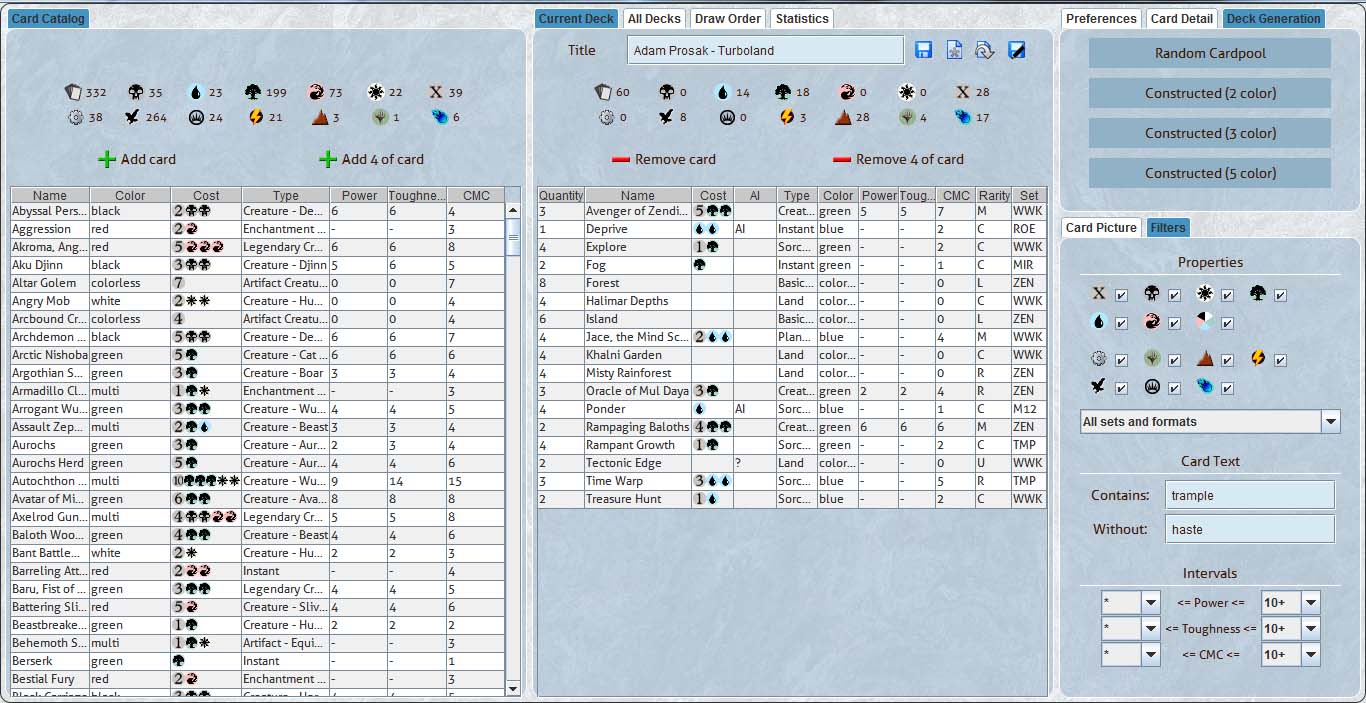
Task: Expand the CMC minimum value dropdown
Action: pos(1150,656)
